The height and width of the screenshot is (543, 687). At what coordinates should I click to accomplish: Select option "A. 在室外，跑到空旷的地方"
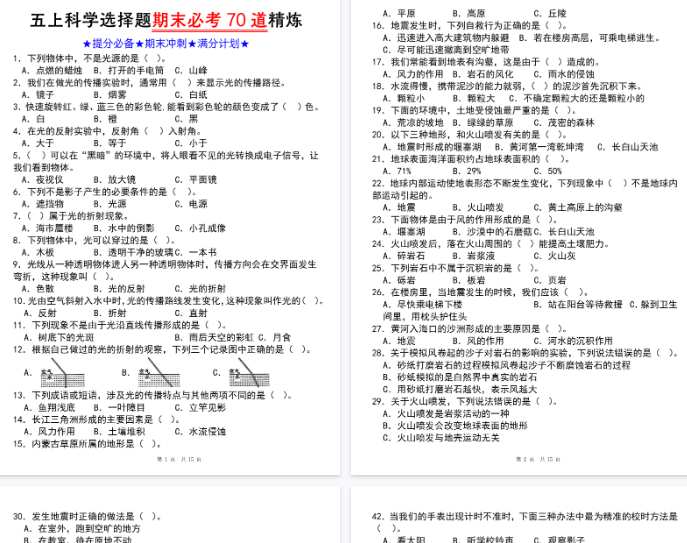click(82, 529)
